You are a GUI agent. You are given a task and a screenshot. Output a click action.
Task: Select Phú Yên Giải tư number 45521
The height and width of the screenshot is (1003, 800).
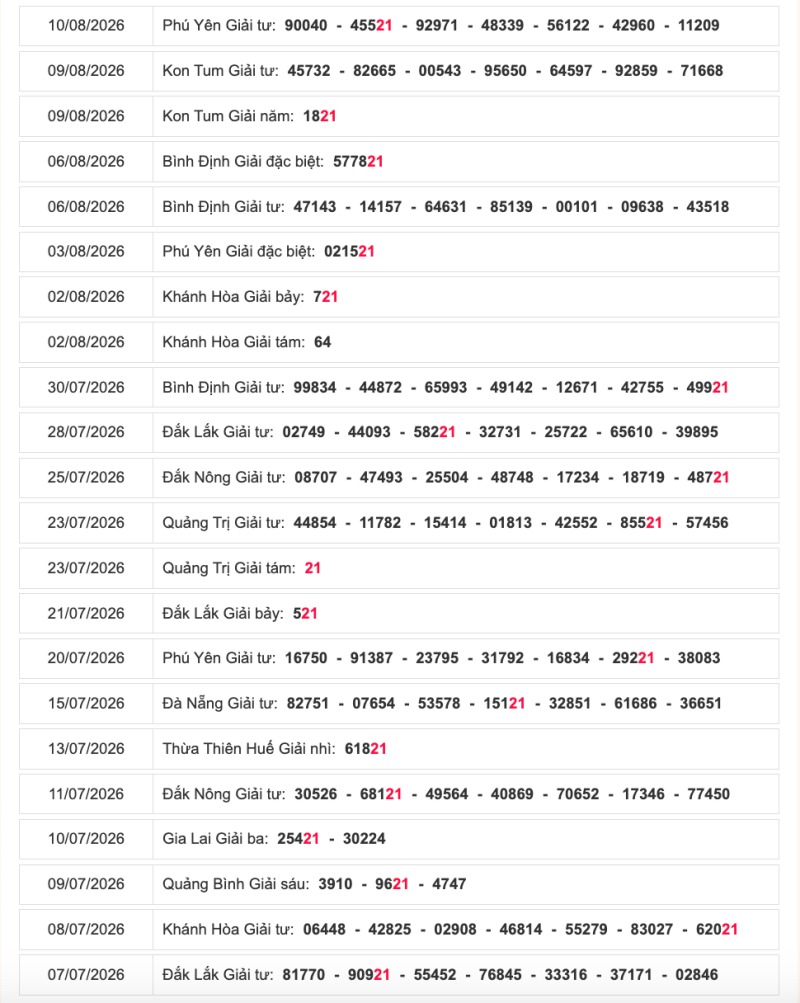point(371,26)
